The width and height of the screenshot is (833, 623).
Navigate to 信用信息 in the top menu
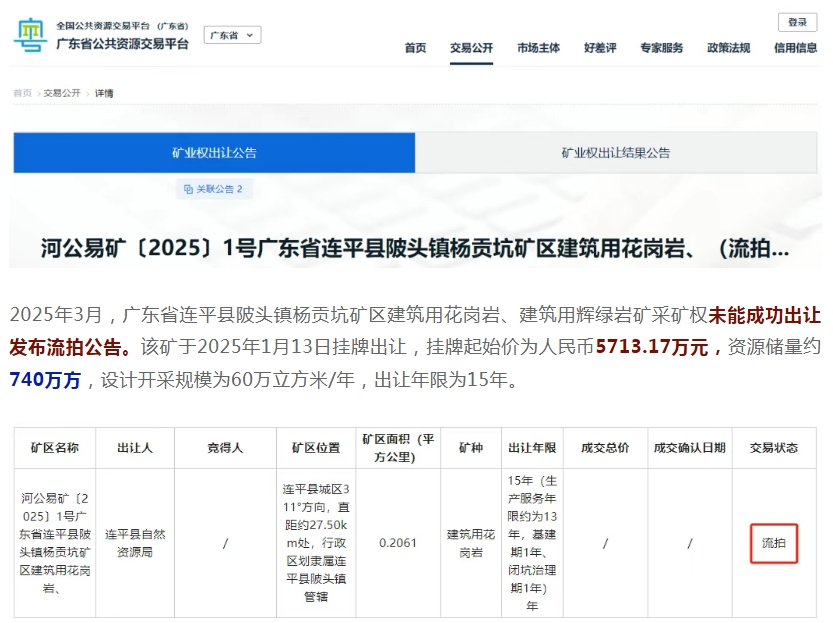point(795,48)
